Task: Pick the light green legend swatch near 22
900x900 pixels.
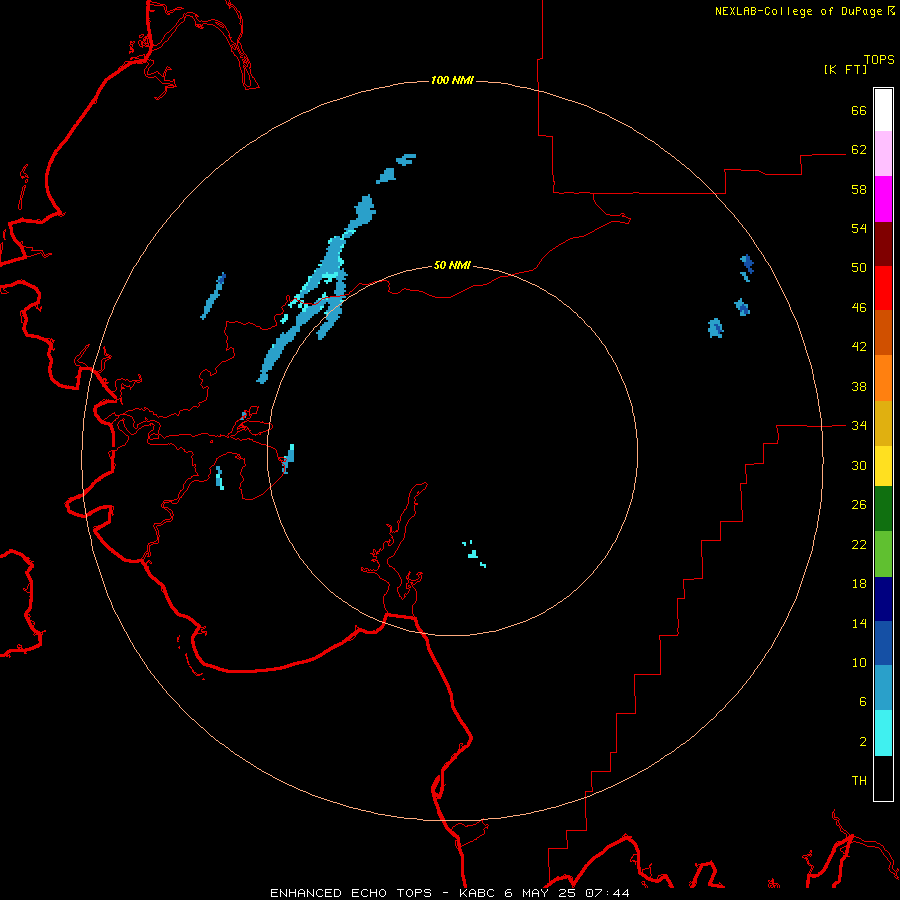Action: tap(883, 554)
